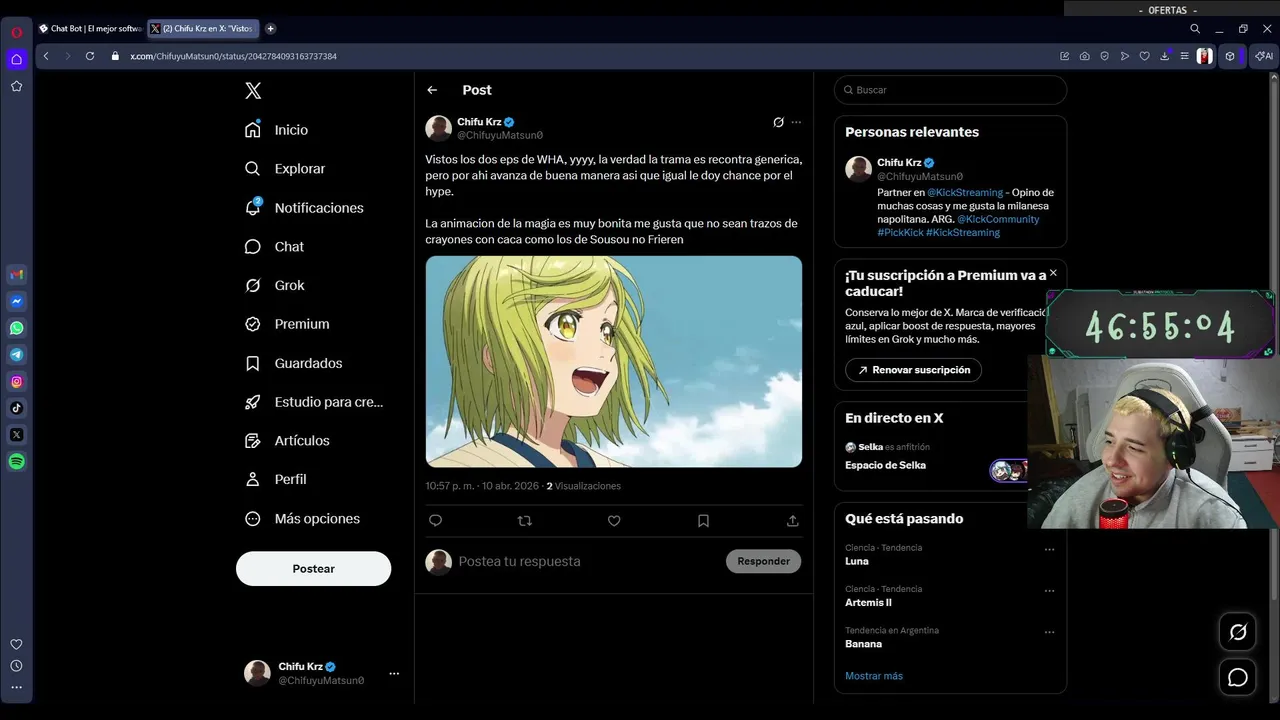Open Chat in the navigation

tap(275, 247)
